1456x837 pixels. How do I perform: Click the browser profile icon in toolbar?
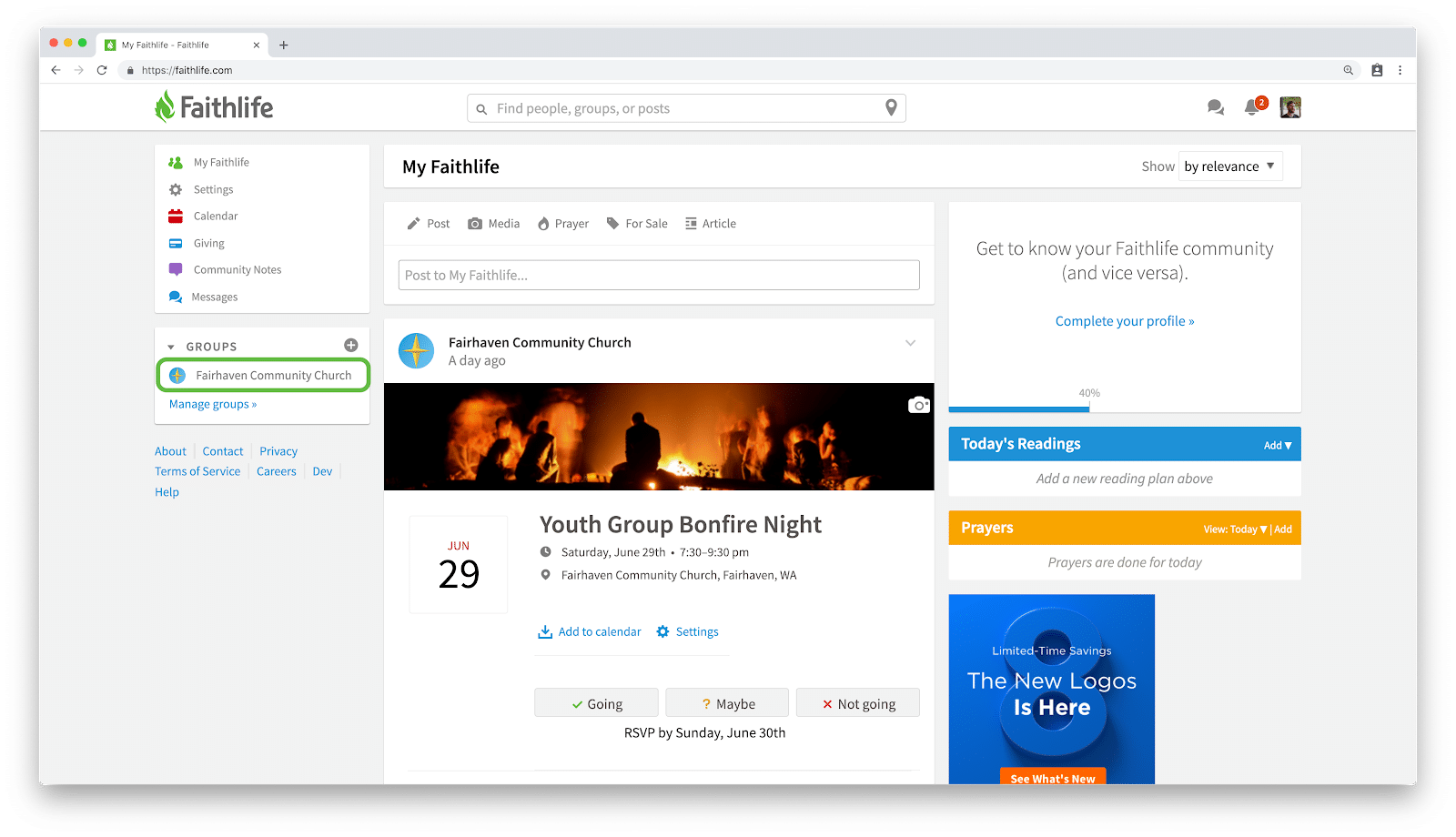(x=1377, y=70)
